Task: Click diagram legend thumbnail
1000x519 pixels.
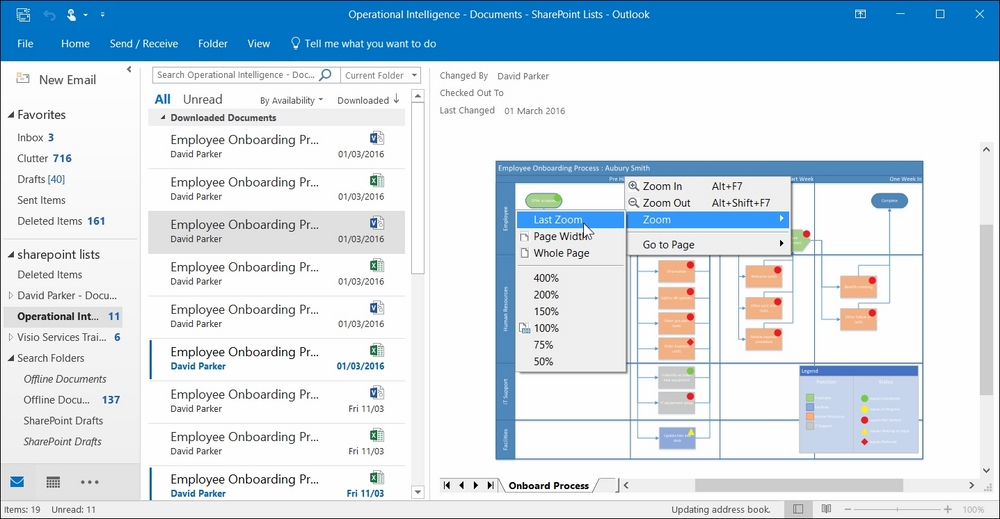Action: 858,409
